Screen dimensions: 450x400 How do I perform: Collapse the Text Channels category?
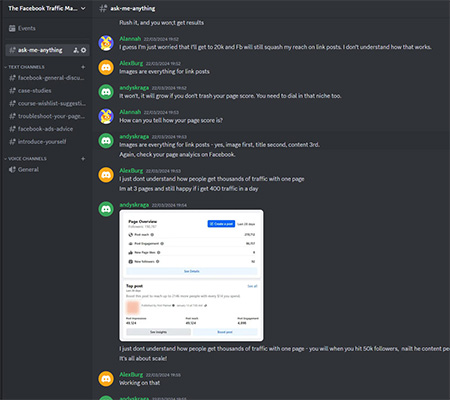pos(24,67)
